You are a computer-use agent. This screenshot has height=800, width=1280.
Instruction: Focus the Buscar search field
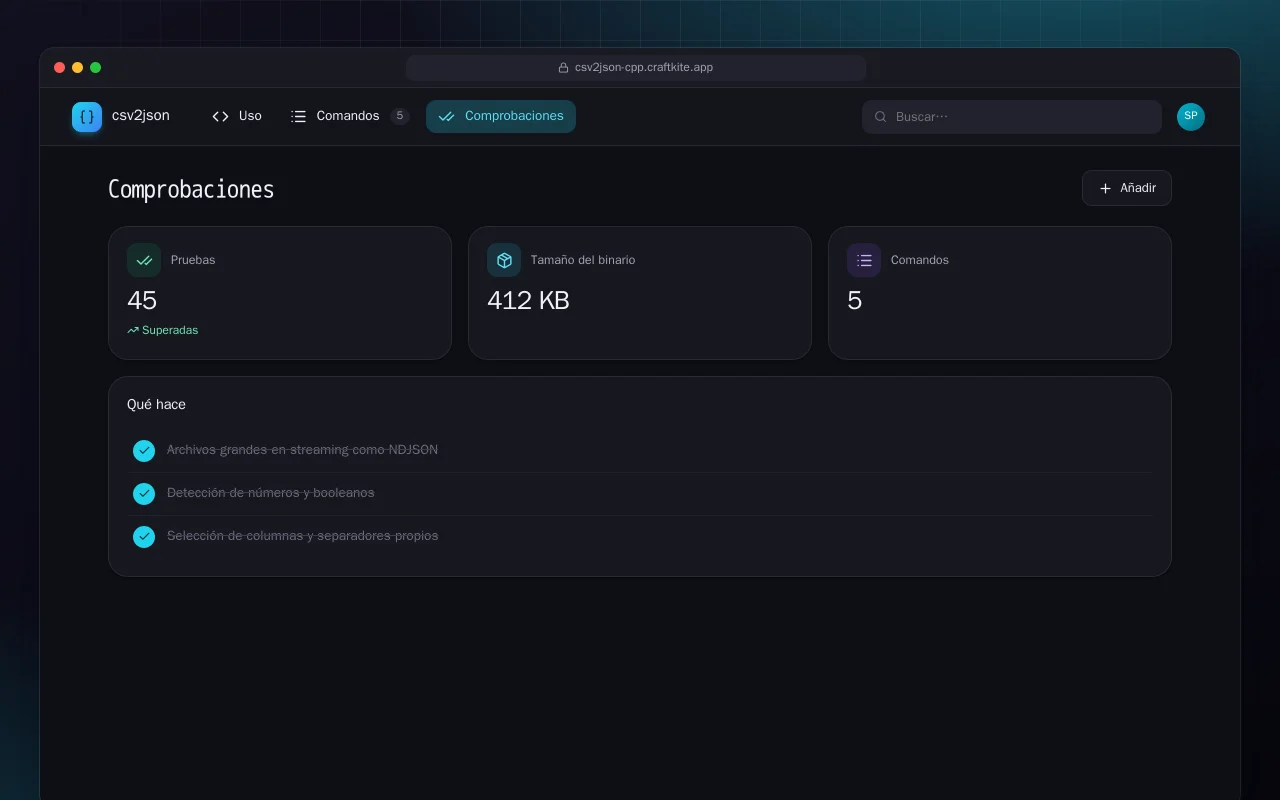[1012, 117]
